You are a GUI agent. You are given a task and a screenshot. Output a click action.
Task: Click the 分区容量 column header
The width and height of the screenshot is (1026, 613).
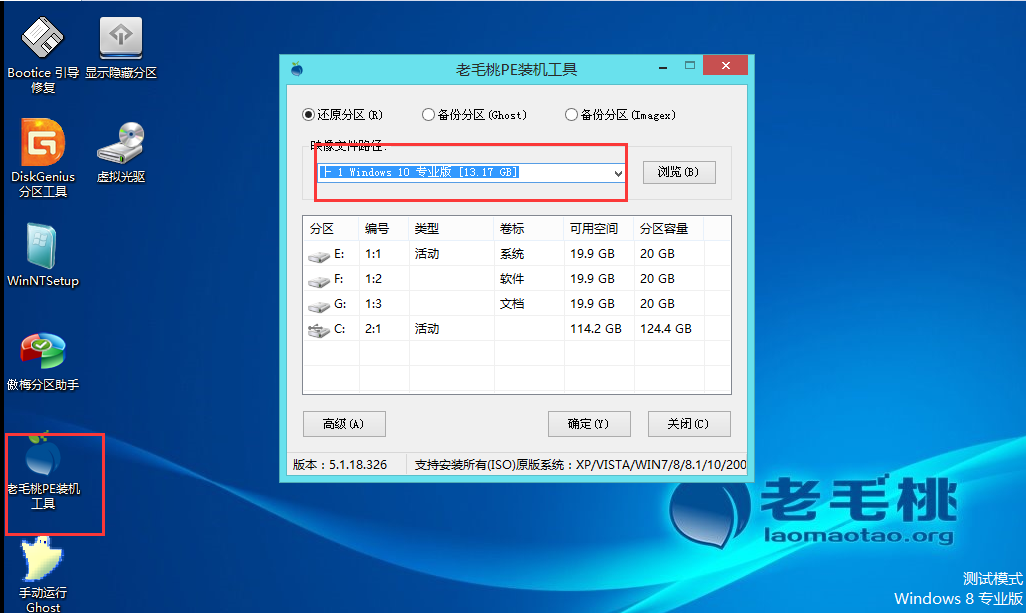pyautogui.click(x=668, y=228)
